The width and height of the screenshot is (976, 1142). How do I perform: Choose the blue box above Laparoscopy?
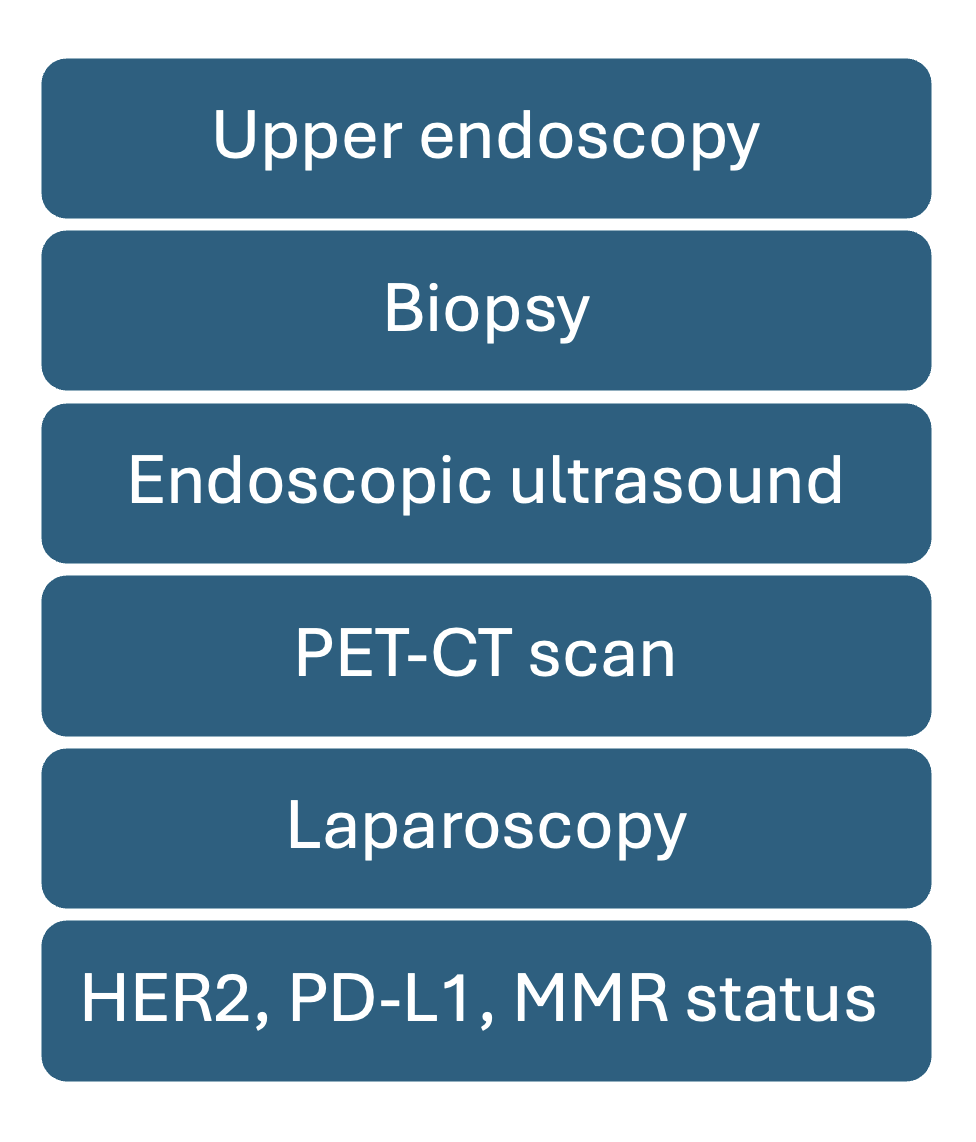[487, 655]
